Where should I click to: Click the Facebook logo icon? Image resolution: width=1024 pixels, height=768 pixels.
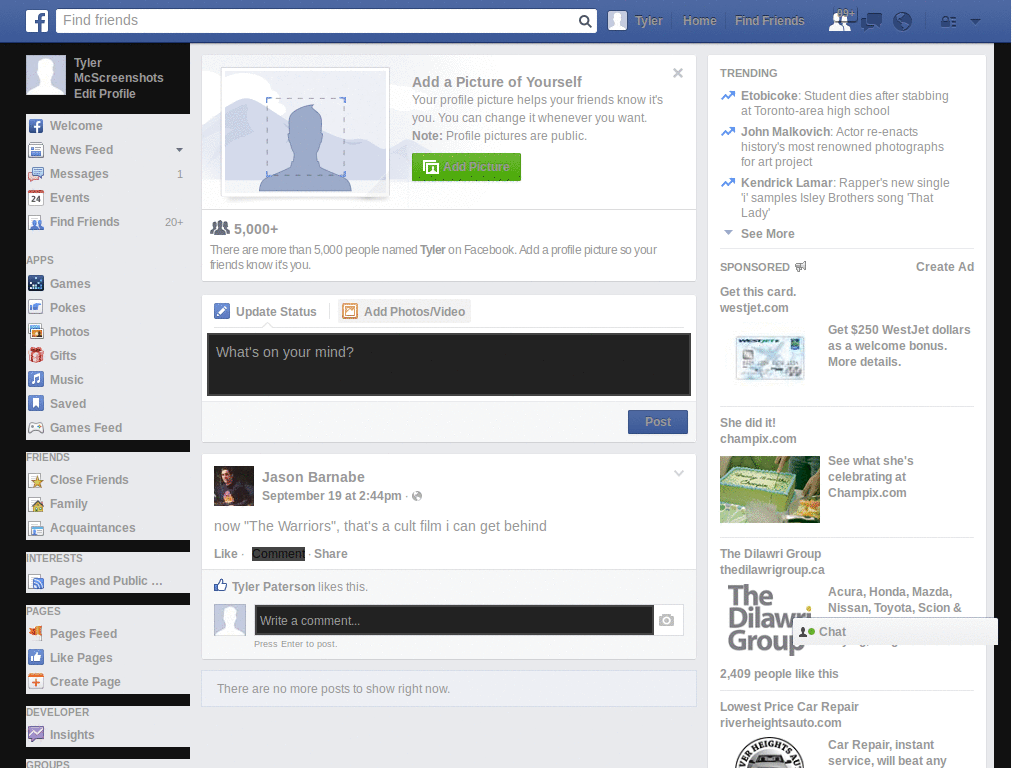click(37, 21)
